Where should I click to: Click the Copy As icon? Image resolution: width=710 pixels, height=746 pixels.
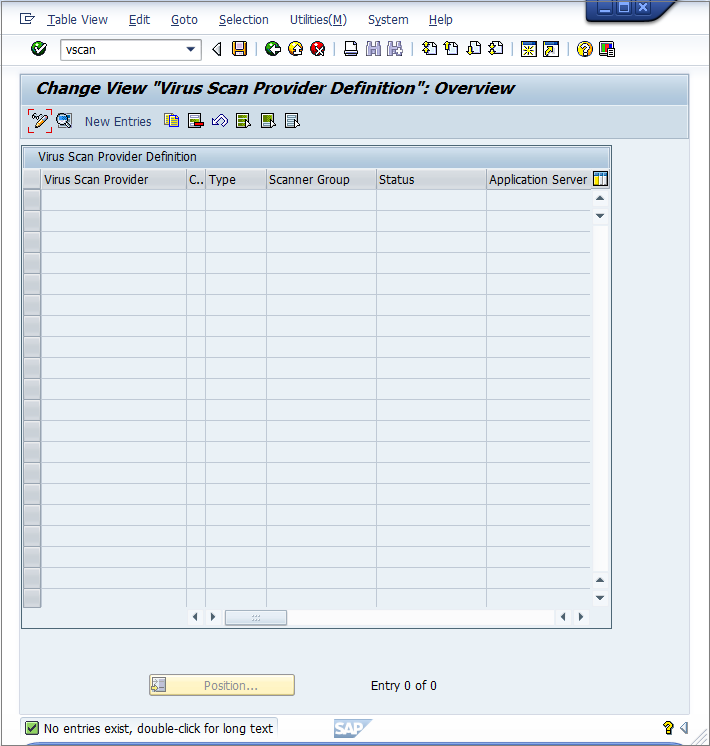click(x=172, y=121)
